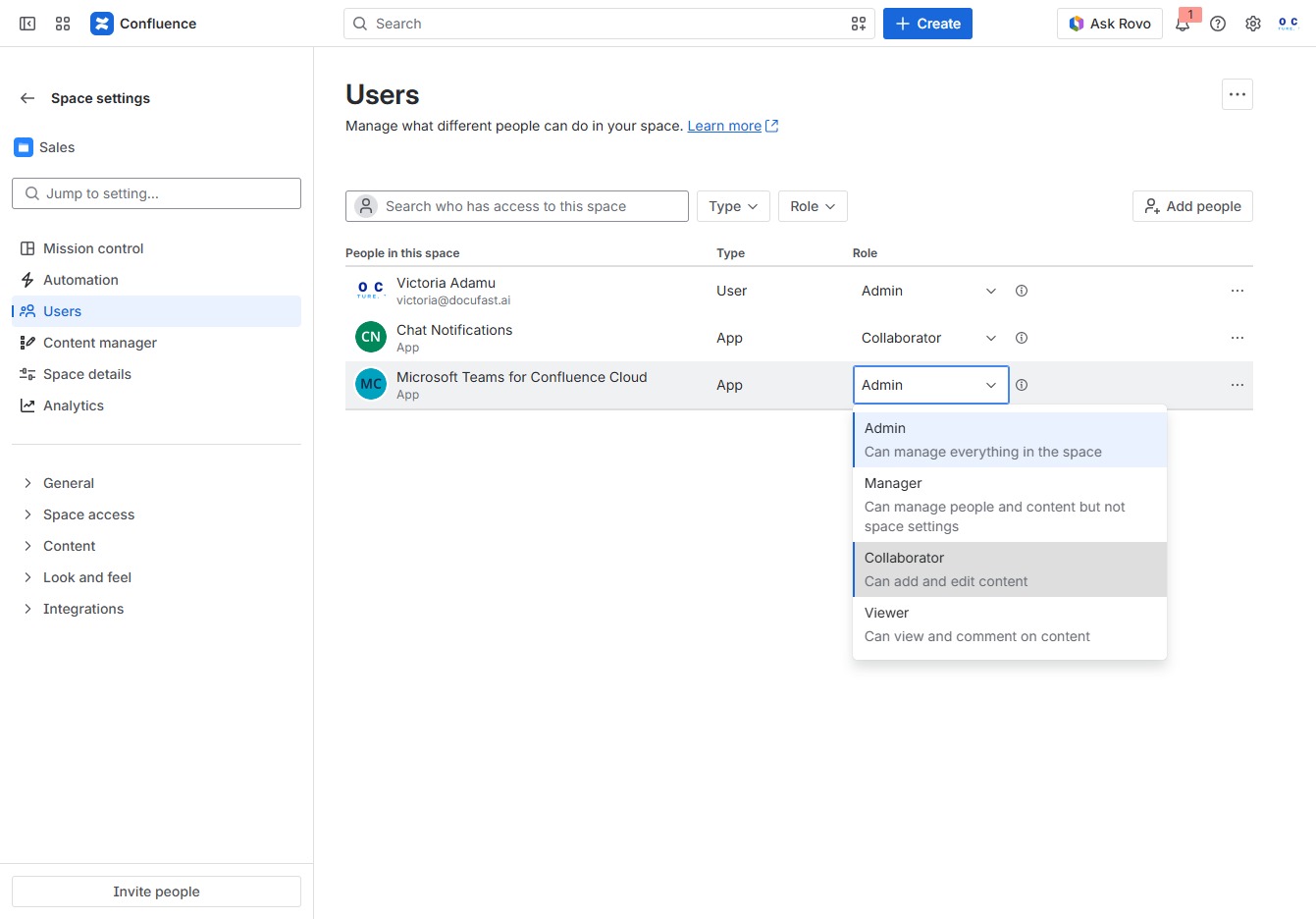Click Invite people button

tap(156, 892)
